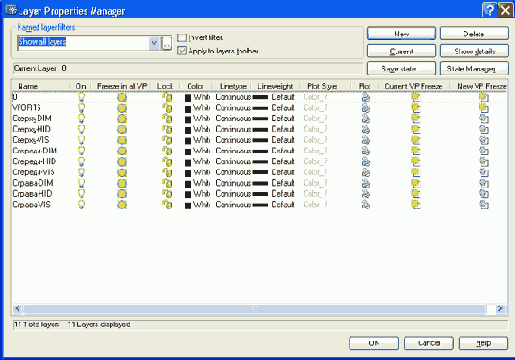Click Continuous linetype of Справа-HID layer
Screen dimensions: 515x360
point(233,194)
